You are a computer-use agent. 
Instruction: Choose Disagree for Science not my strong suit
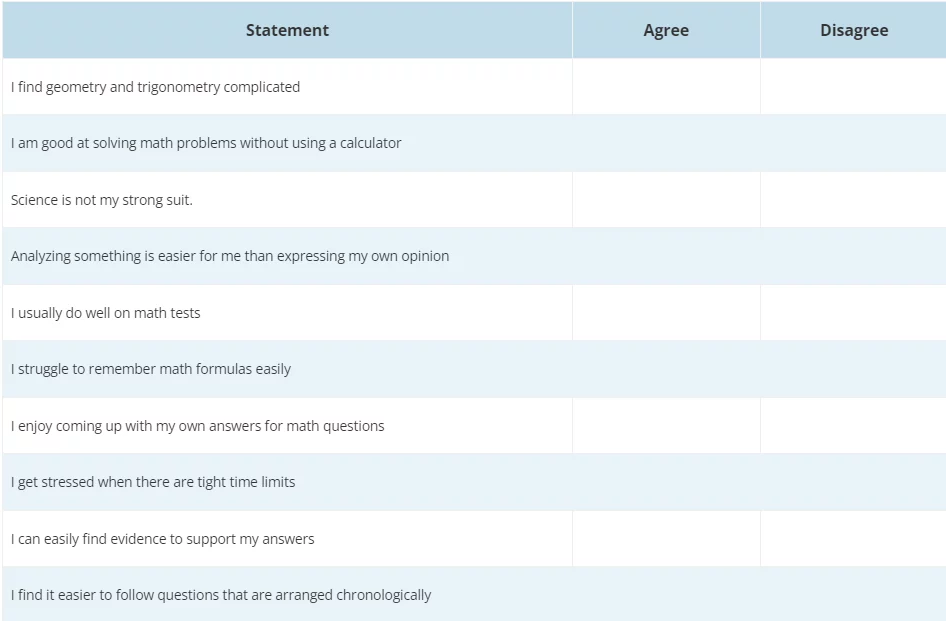(853, 200)
